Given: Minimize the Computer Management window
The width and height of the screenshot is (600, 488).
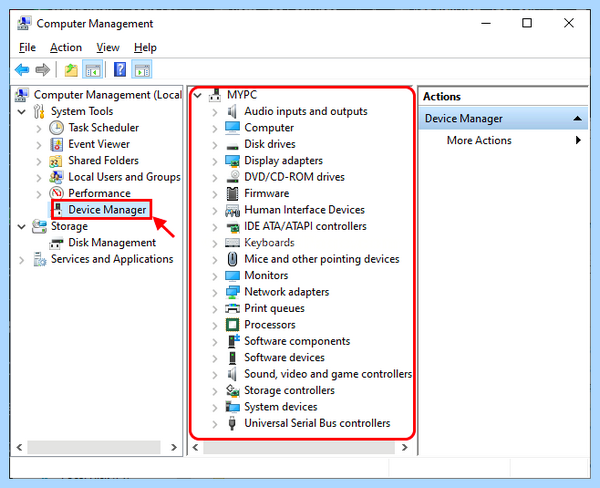Looking at the screenshot, I should pos(486,23).
